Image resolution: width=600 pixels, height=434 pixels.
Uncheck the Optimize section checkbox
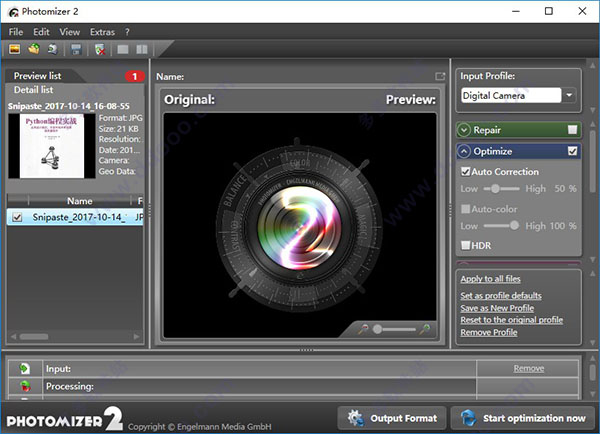click(572, 151)
